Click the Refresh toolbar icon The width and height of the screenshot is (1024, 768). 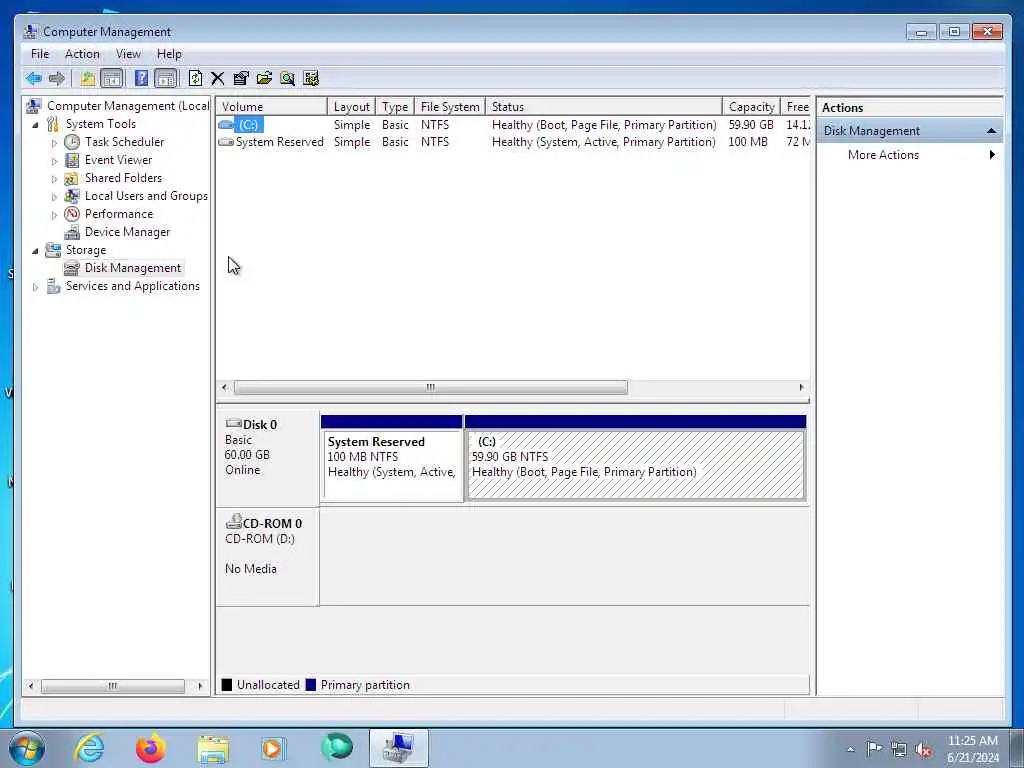tap(195, 79)
